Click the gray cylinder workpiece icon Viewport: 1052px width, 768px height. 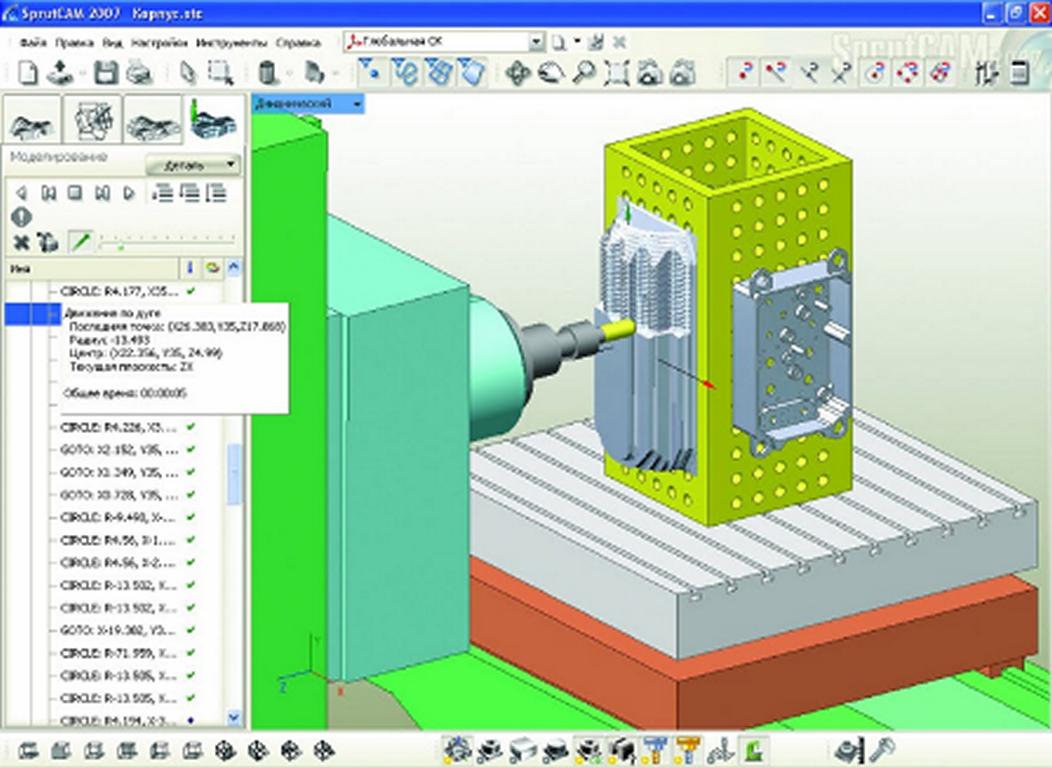[x=268, y=72]
